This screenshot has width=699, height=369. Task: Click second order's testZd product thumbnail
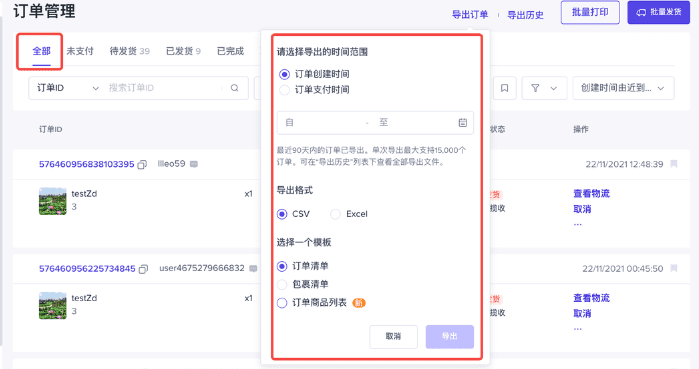(x=53, y=306)
